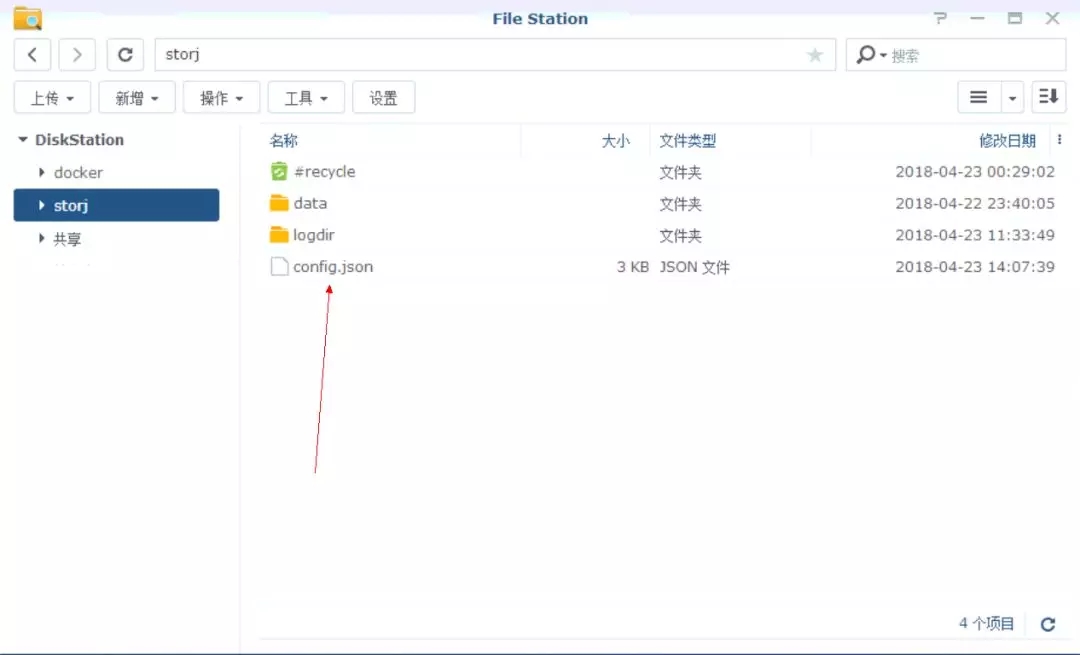Viewport: 1080px width, 655px height.
Task: Click the storj path address field
Action: pyautogui.click(x=495, y=54)
